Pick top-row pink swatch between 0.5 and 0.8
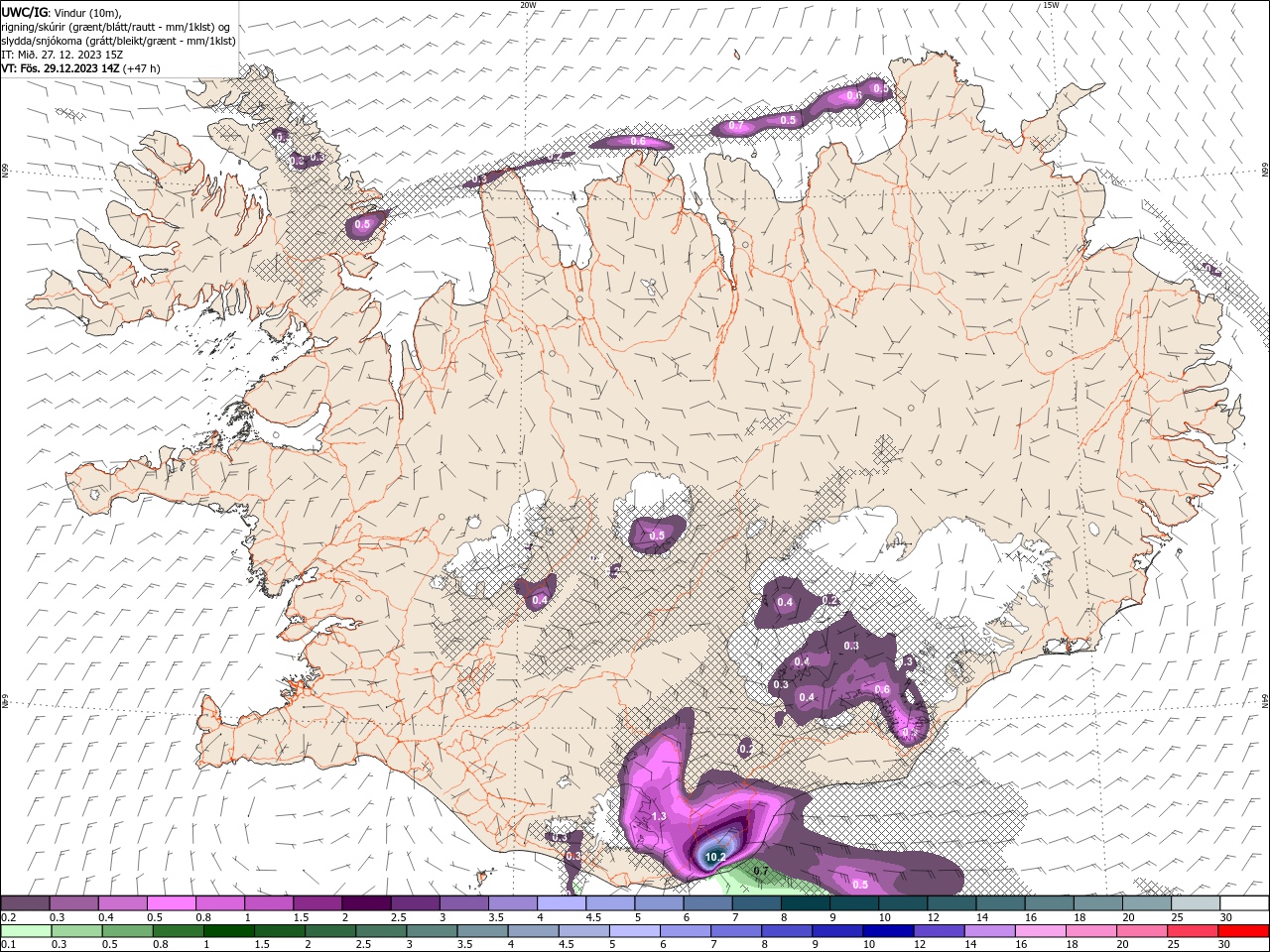The height and width of the screenshot is (952, 1270). tap(171, 903)
